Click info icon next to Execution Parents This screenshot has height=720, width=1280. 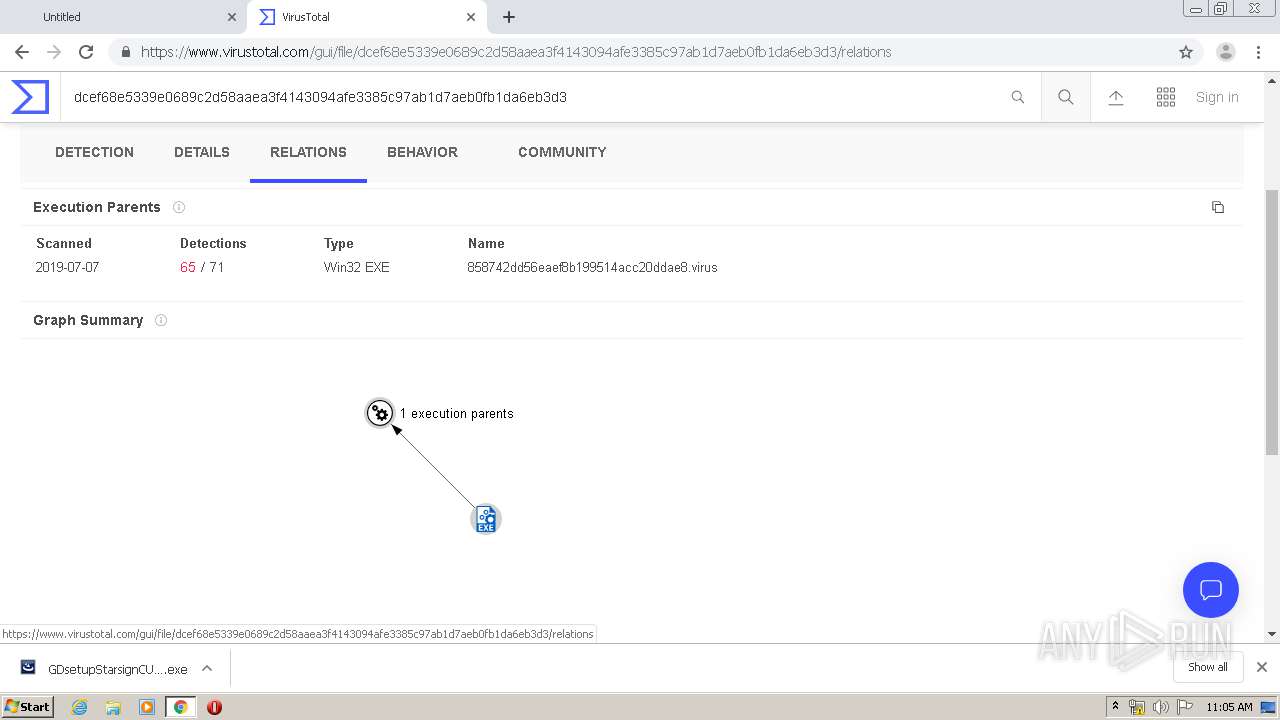coord(179,207)
